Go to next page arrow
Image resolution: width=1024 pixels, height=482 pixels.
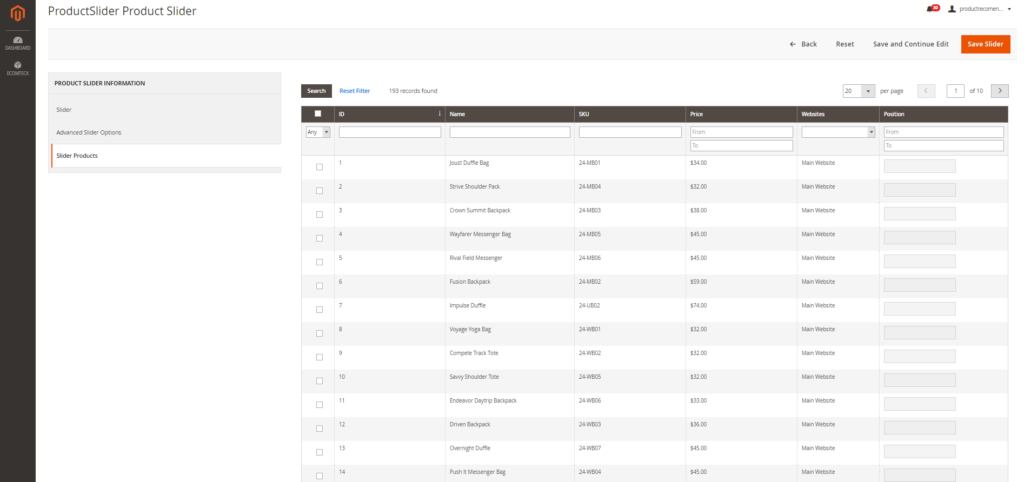pos(998,91)
